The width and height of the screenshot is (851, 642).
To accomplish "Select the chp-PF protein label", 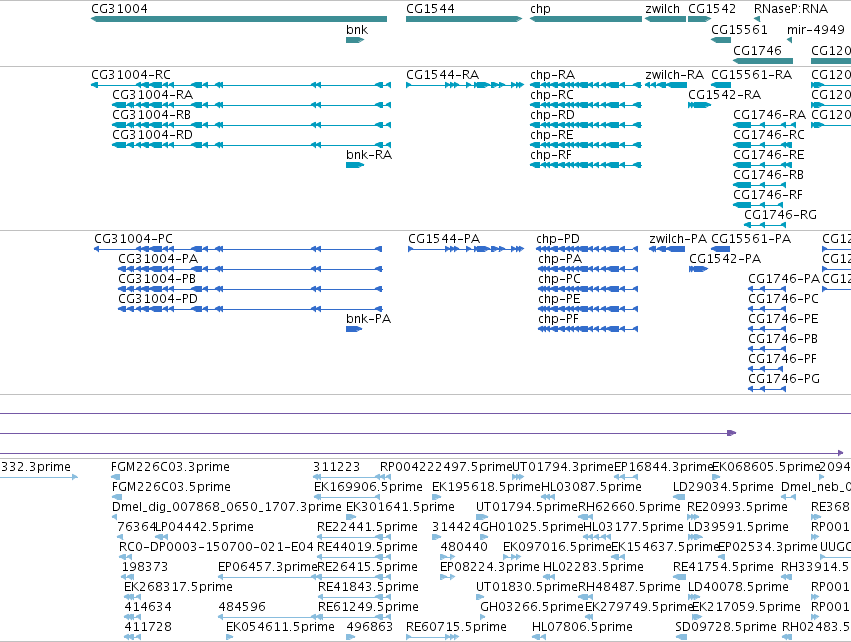I will point(558,319).
